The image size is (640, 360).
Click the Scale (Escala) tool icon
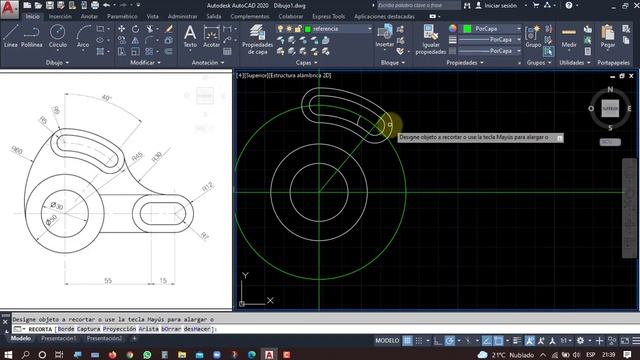click(x=136, y=51)
